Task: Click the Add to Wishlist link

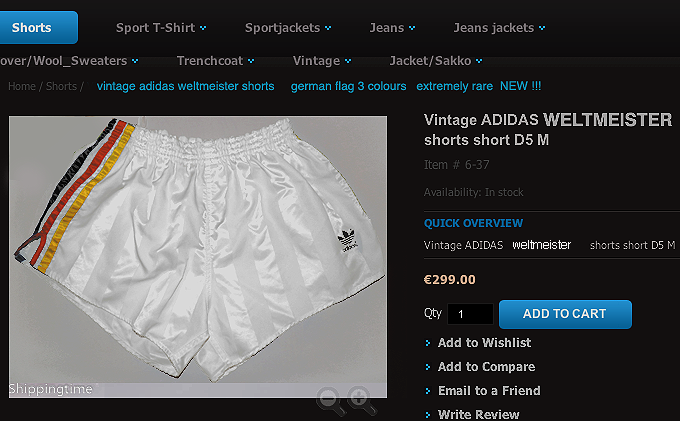Action: 484,343
